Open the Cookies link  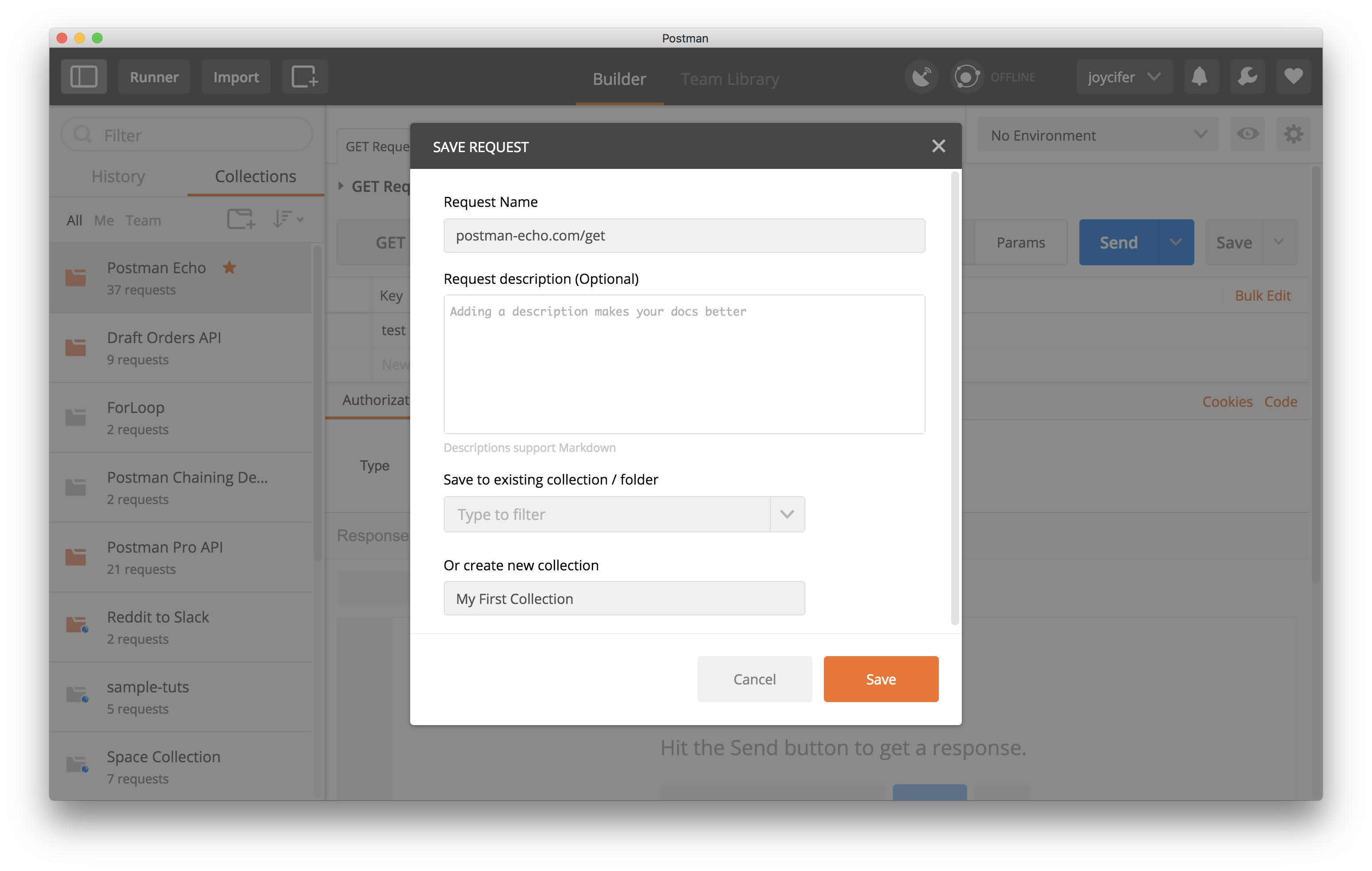point(1227,401)
